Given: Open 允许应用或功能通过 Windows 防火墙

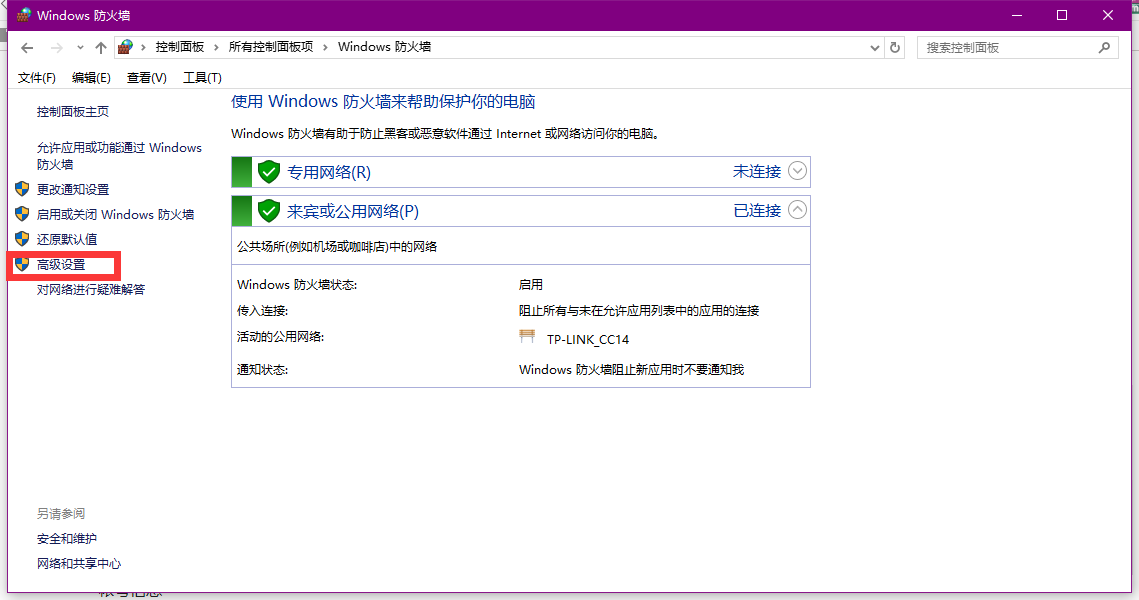Looking at the screenshot, I should (x=119, y=156).
